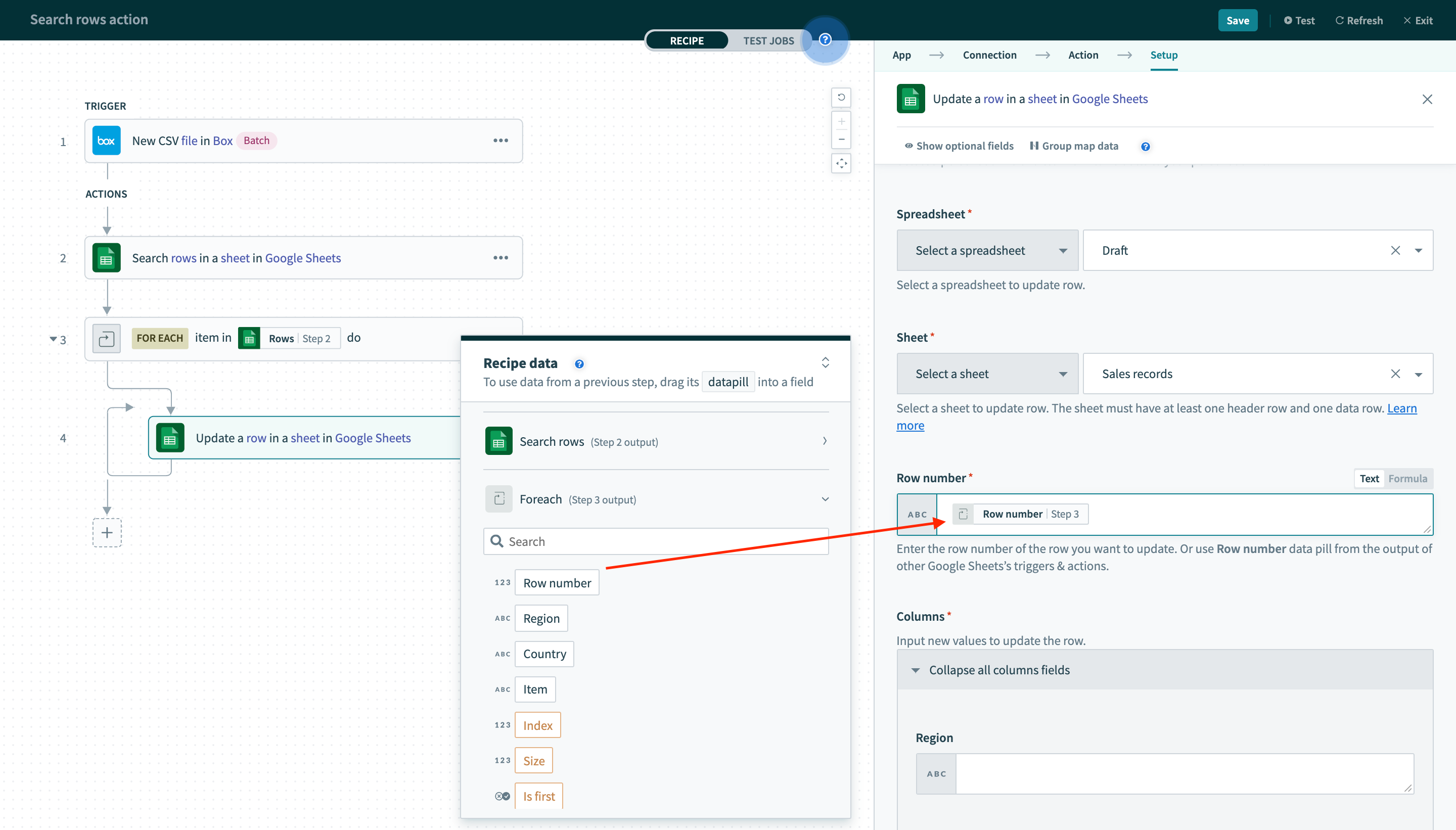Image resolution: width=1456 pixels, height=830 pixels.
Task: Click the reset view icon above the zoom controls
Action: pyautogui.click(x=841, y=98)
